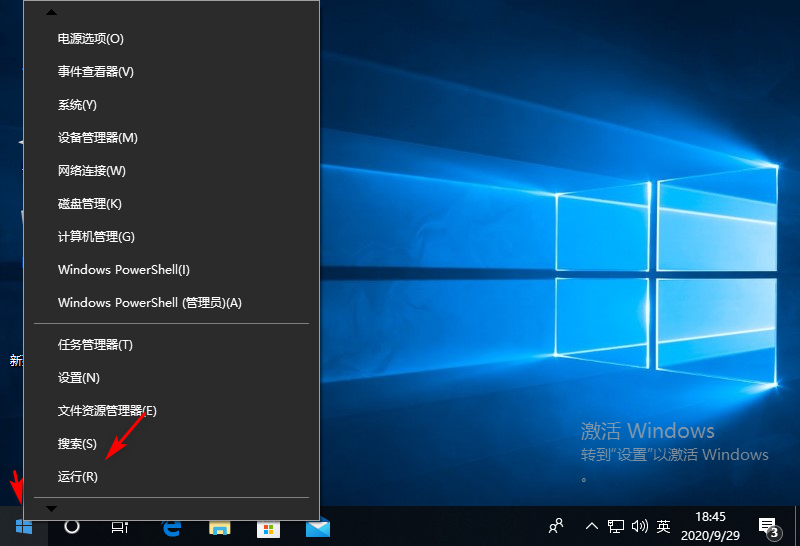The height and width of the screenshot is (546, 800).
Task: Launch Microsoft Edge from the taskbar
Action: pos(171,526)
